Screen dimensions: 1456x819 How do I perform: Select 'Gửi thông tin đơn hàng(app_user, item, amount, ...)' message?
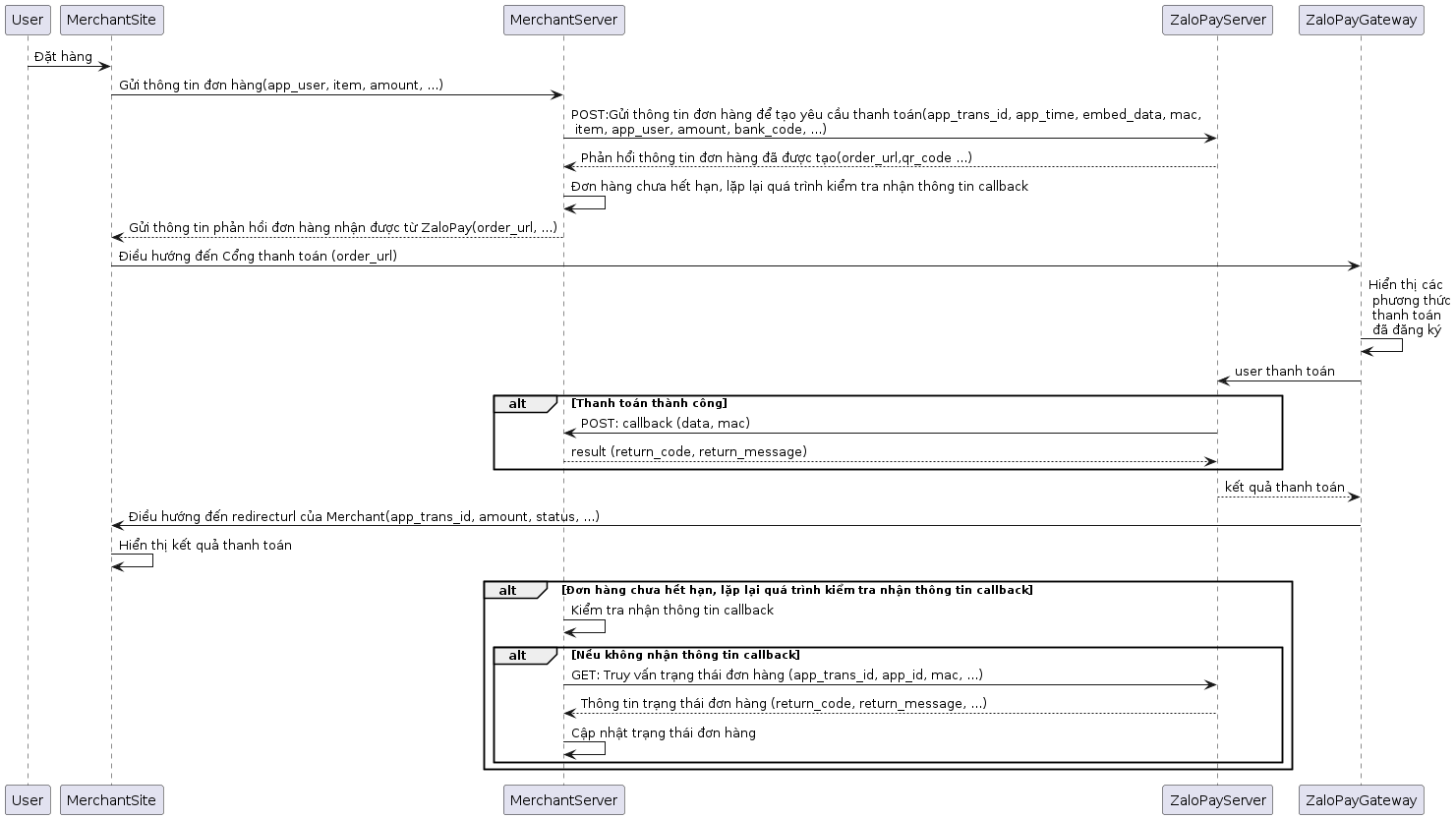(x=281, y=86)
